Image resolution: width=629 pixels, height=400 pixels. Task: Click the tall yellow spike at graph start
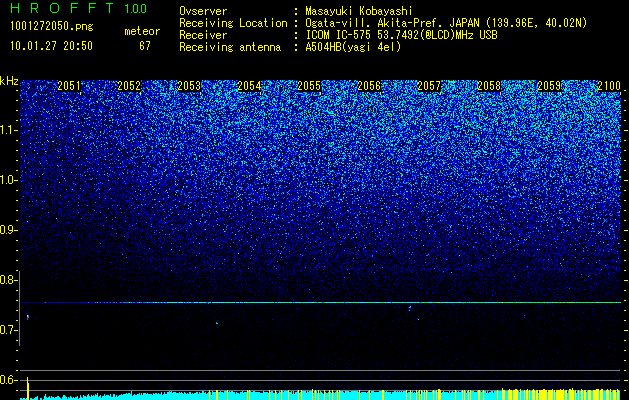point(28,388)
